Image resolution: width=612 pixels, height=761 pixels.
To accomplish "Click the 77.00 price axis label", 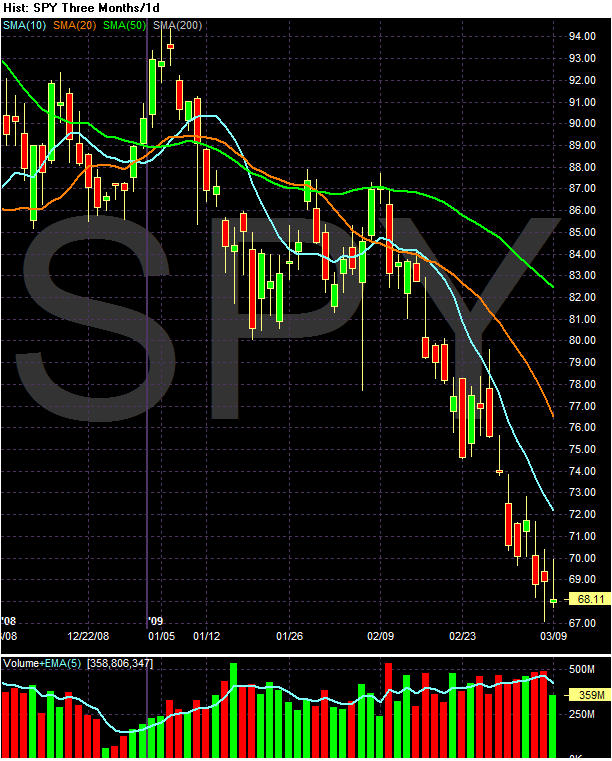I will 582,406.
